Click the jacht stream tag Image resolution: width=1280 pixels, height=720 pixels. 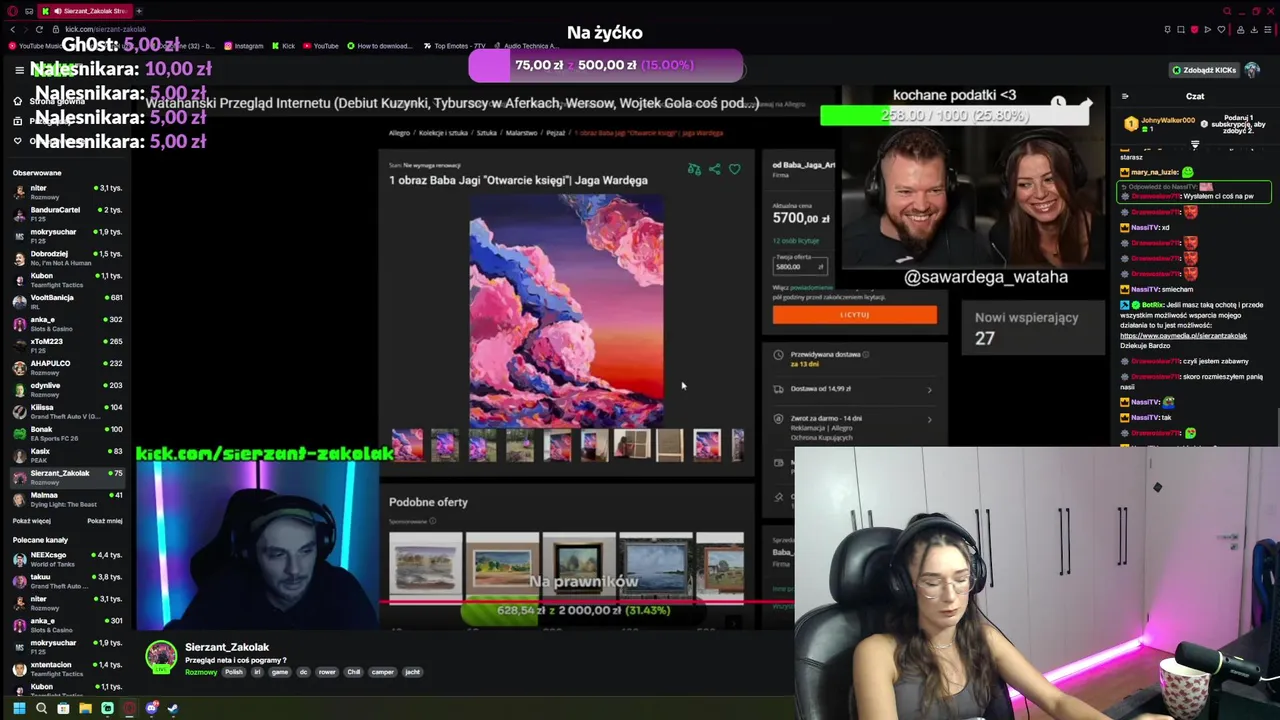pos(412,672)
